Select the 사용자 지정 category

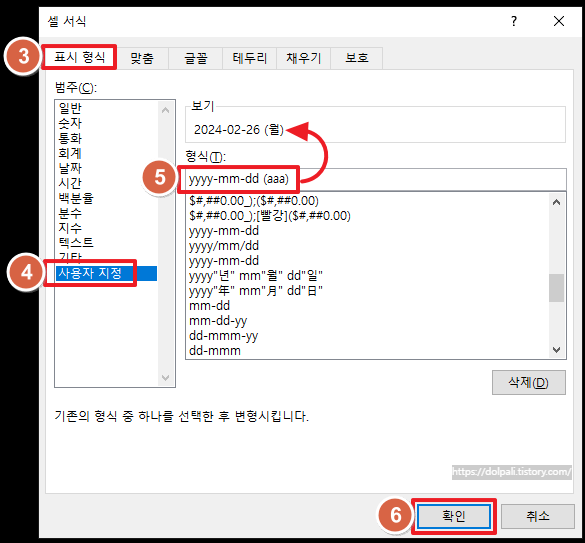coord(106,273)
